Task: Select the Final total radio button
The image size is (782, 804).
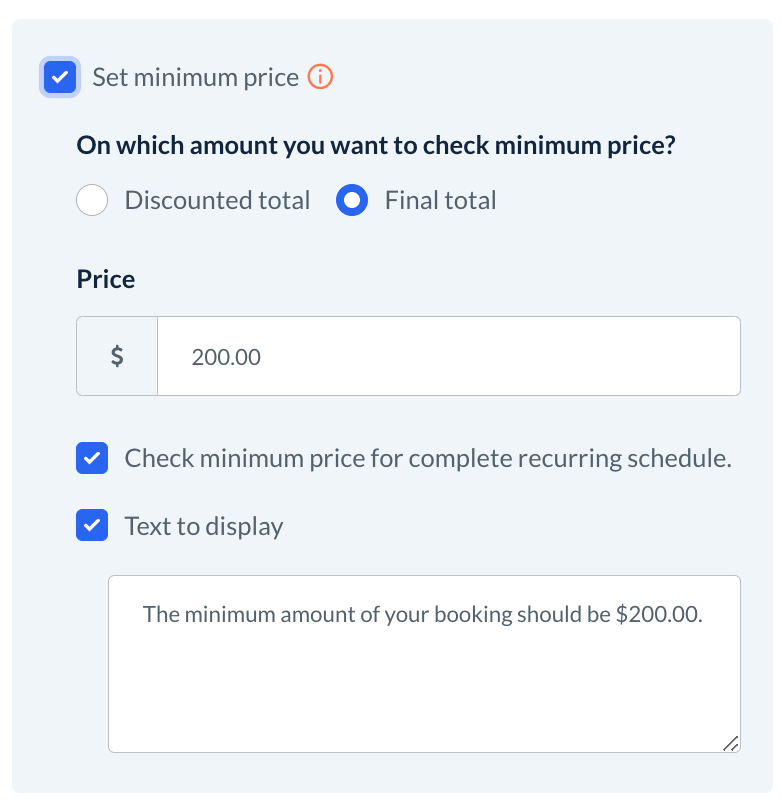Action: click(352, 200)
